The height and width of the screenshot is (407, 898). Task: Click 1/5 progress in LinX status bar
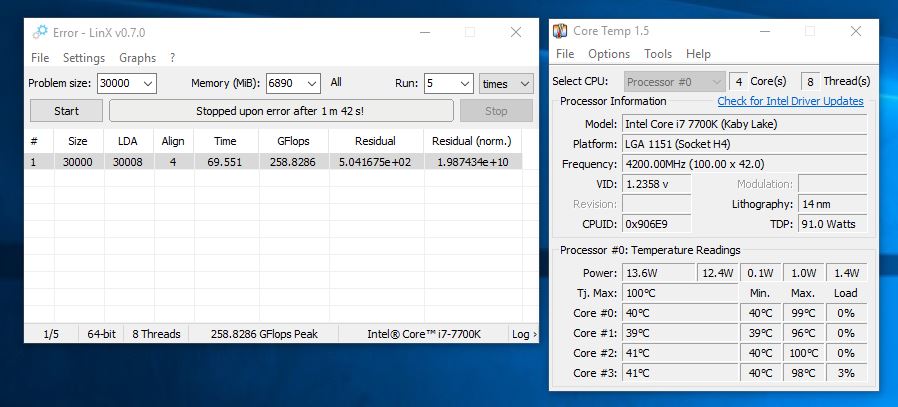click(x=51, y=334)
